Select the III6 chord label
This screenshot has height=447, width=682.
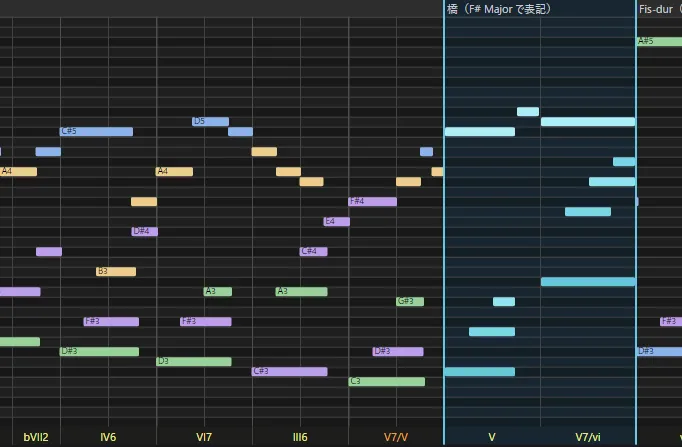coord(300,437)
